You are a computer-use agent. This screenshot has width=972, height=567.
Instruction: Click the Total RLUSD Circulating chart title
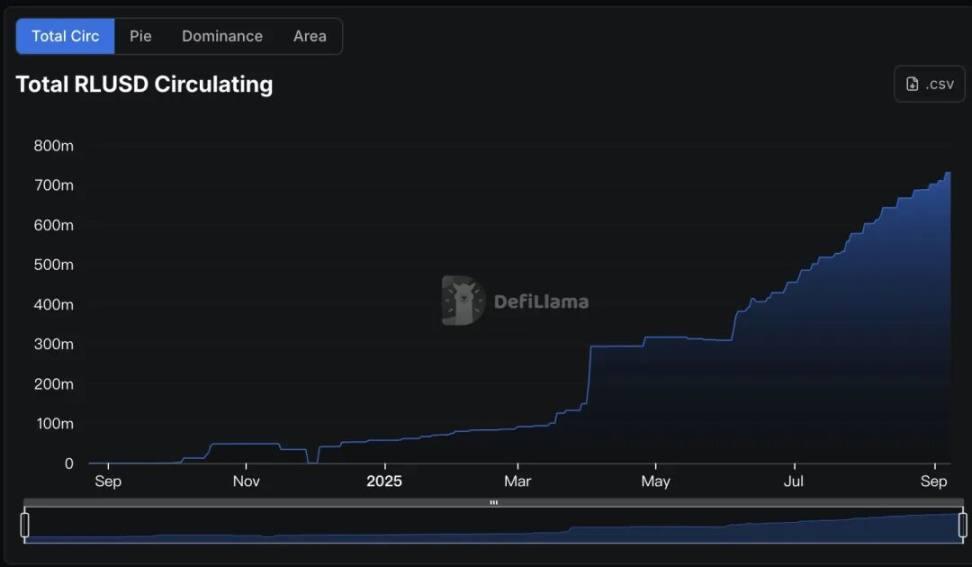(144, 84)
